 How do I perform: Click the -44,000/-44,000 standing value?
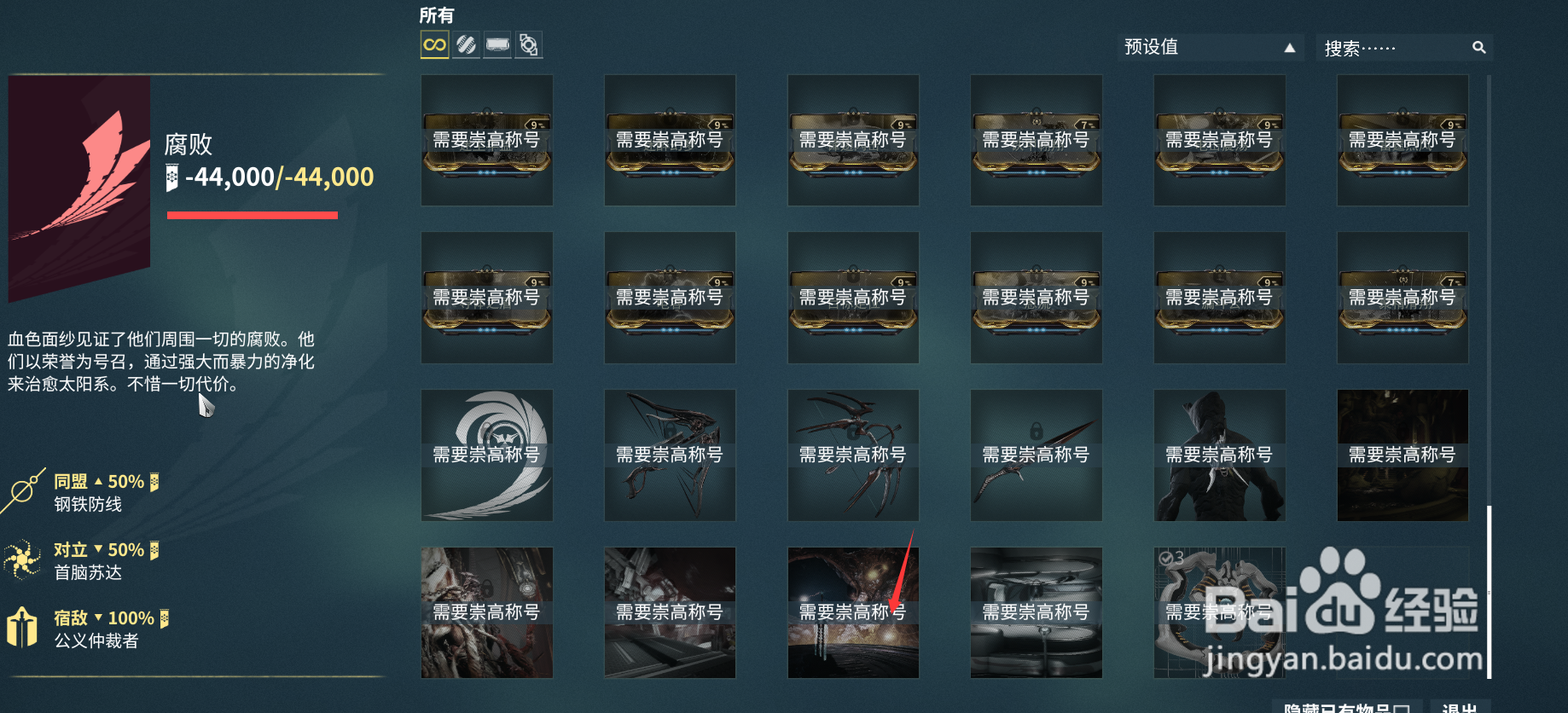click(280, 177)
